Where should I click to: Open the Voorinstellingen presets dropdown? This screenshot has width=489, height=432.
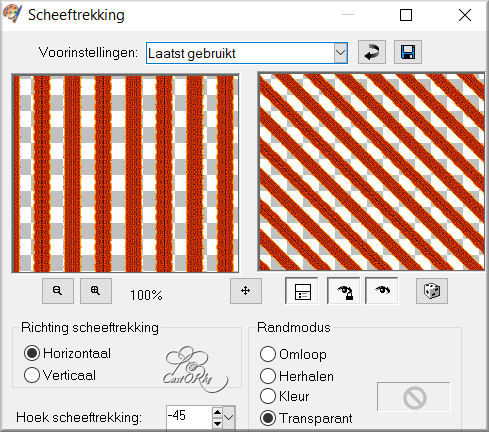340,53
